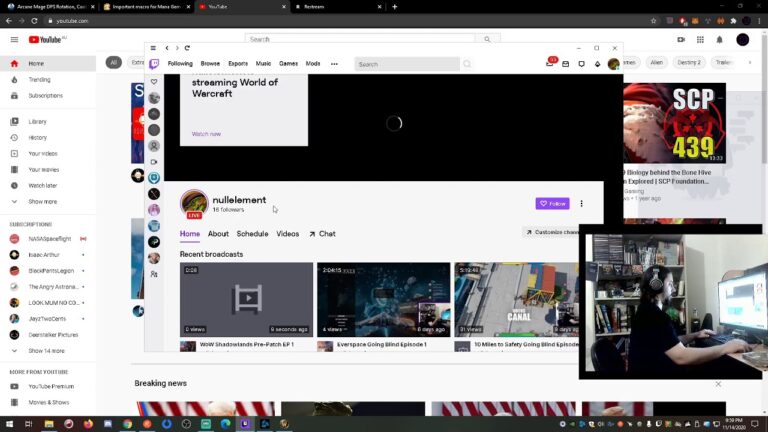
Task: Switch to the About channel tab
Action: click(218, 234)
